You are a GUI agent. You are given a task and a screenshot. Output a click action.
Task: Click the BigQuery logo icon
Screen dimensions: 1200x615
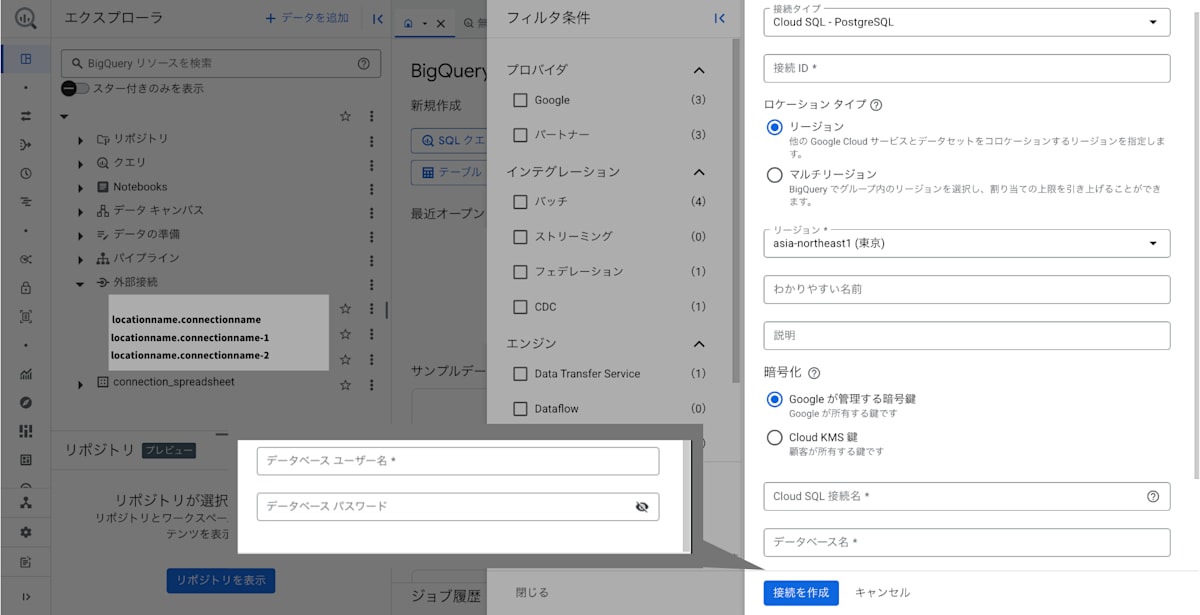click(x=26, y=19)
